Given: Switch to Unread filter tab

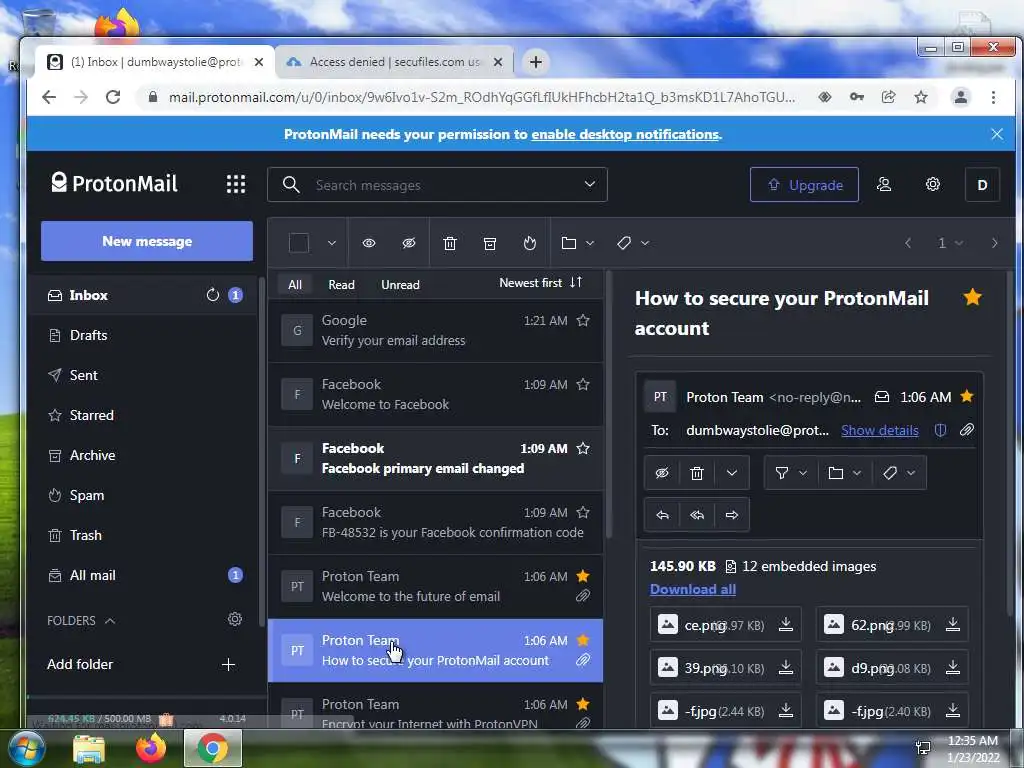Looking at the screenshot, I should click(400, 285).
